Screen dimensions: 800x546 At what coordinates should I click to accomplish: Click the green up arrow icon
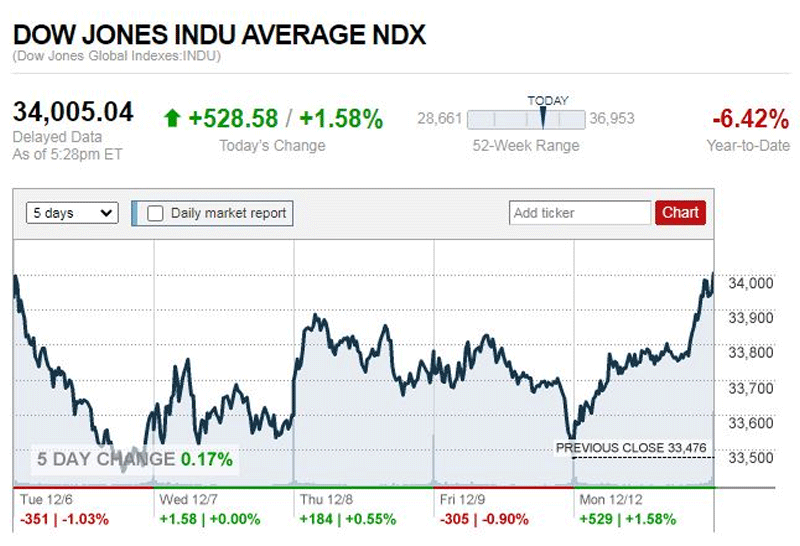coord(172,119)
